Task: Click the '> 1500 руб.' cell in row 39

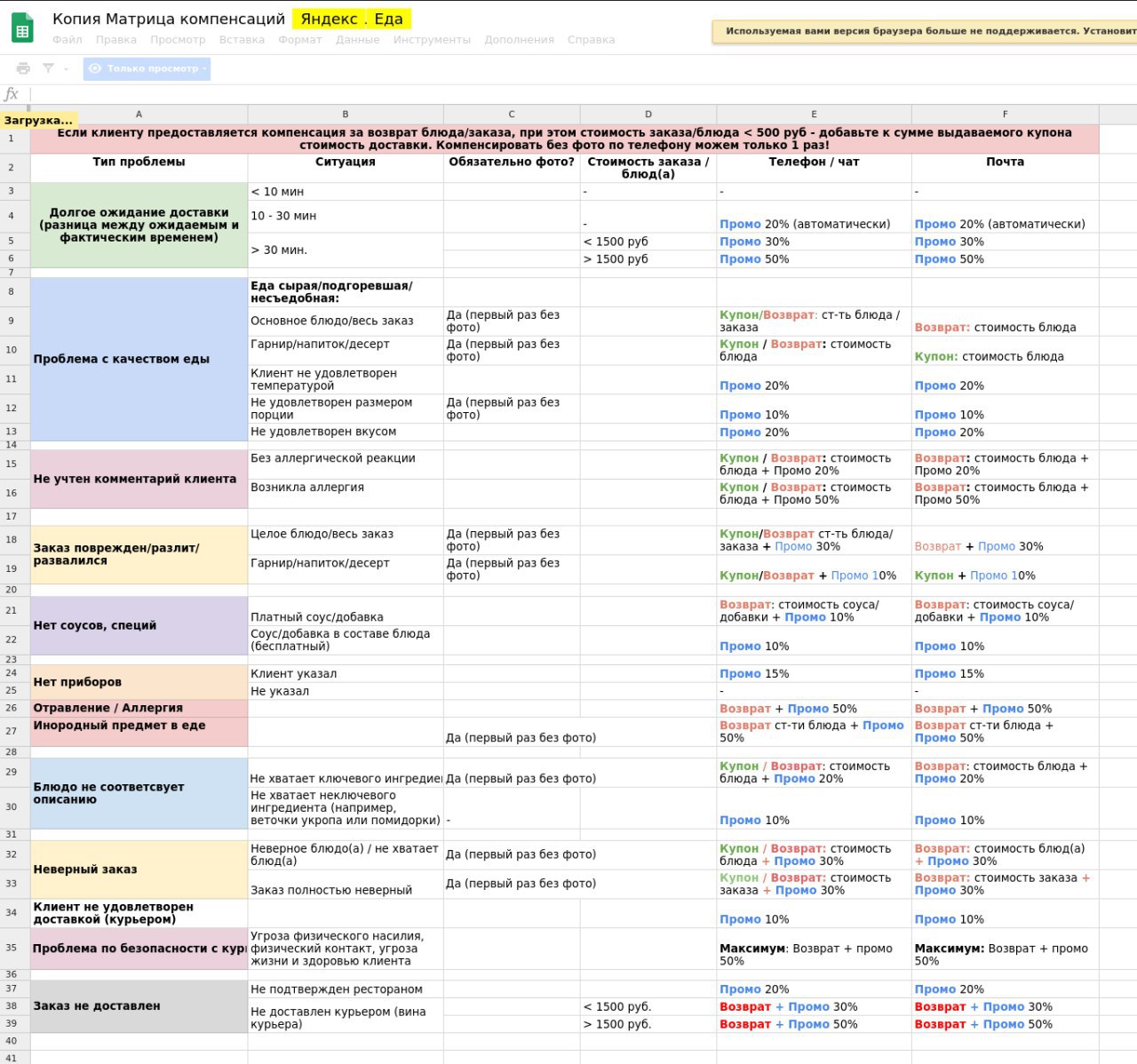Action: coord(648,1024)
